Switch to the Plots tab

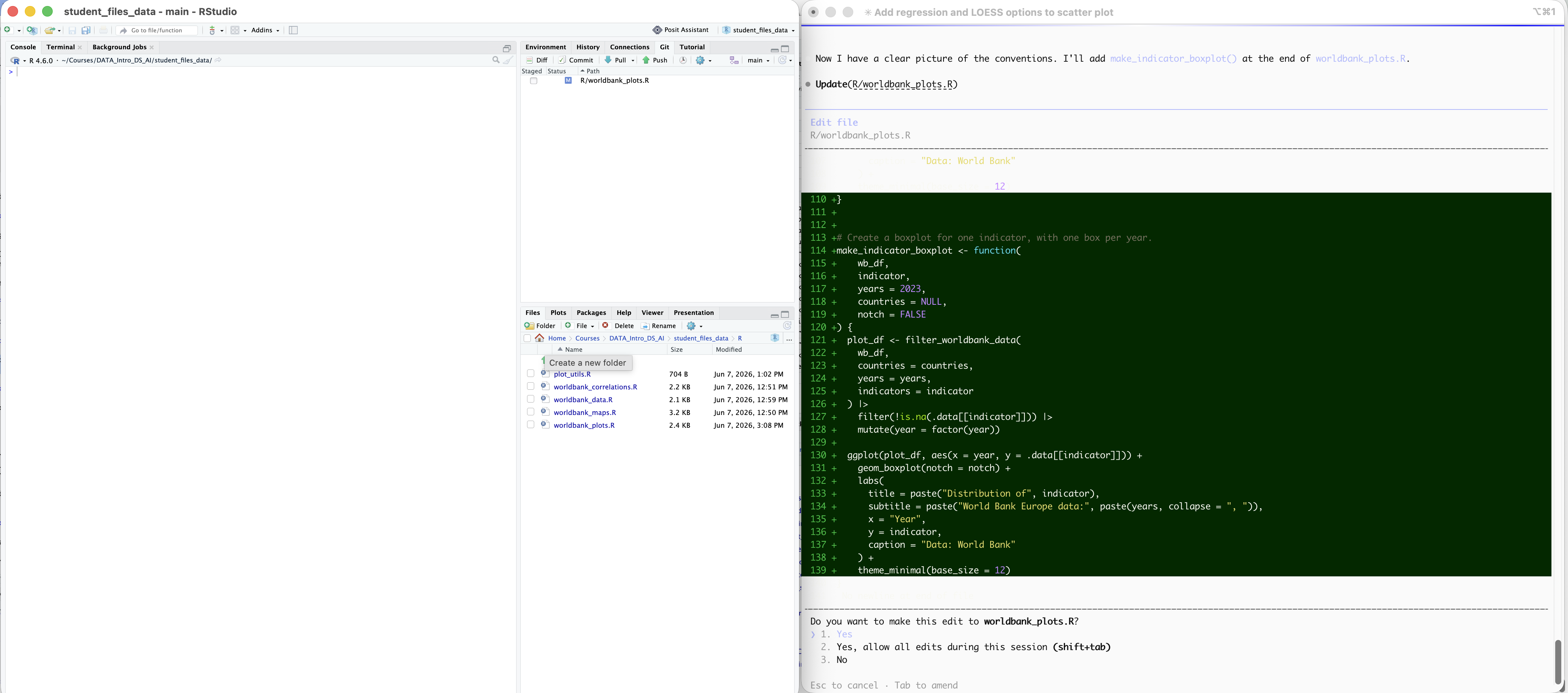(558, 312)
